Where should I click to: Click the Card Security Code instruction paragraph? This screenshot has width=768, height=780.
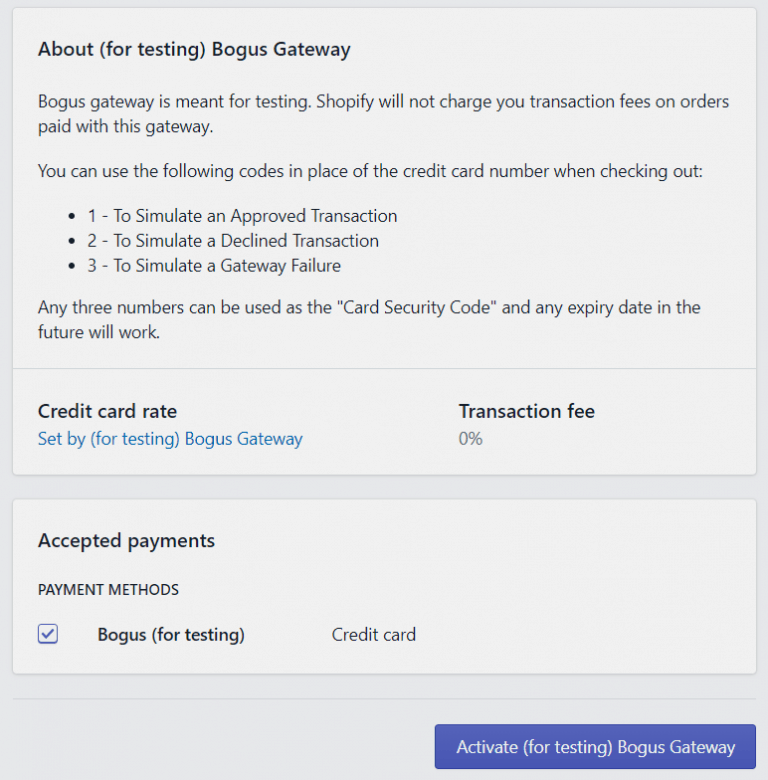click(368, 319)
